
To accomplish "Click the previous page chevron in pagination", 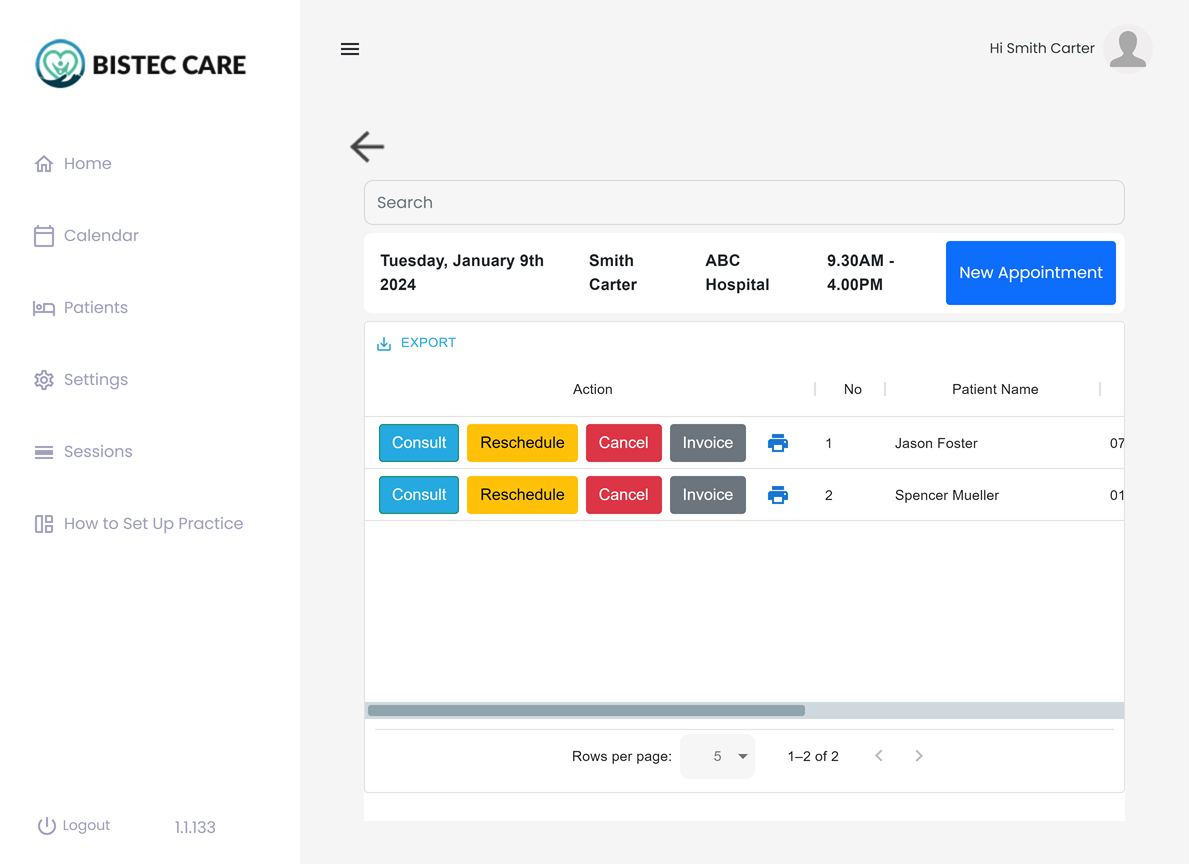I will pyautogui.click(x=879, y=756).
